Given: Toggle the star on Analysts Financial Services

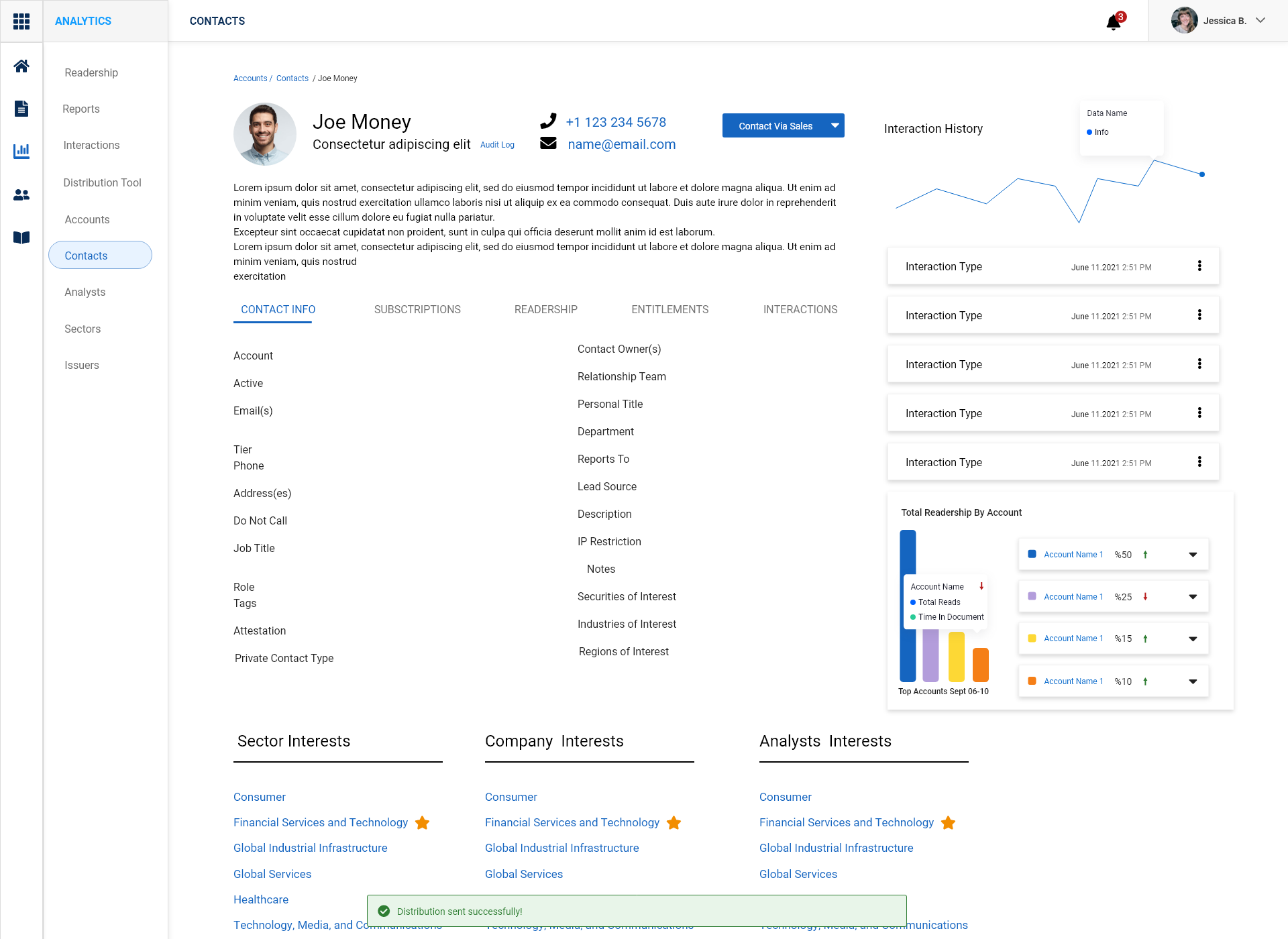Looking at the screenshot, I should [948, 822].
